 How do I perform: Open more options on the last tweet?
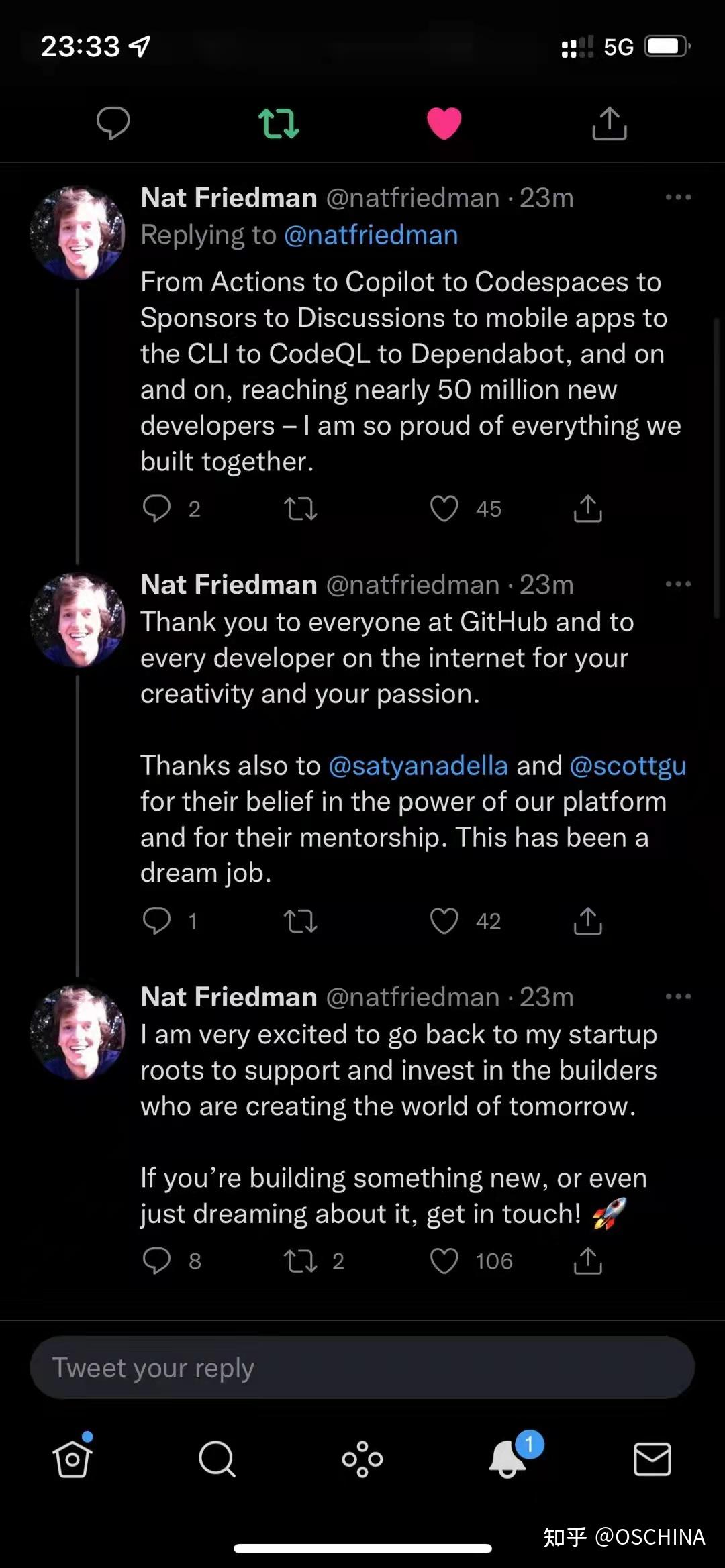[679, 998]
